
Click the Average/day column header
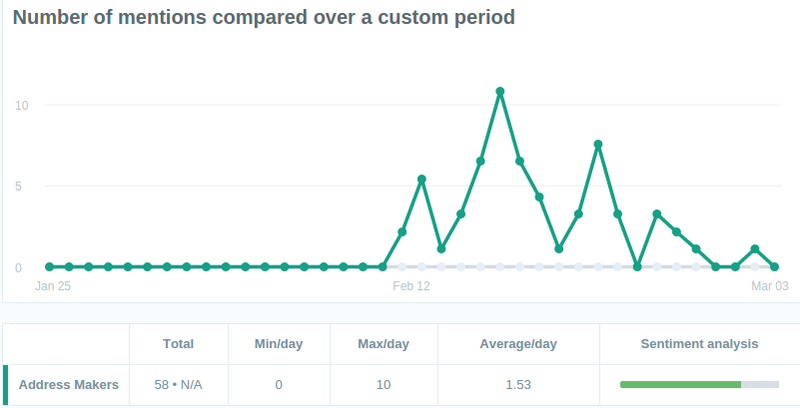[518, 344]
